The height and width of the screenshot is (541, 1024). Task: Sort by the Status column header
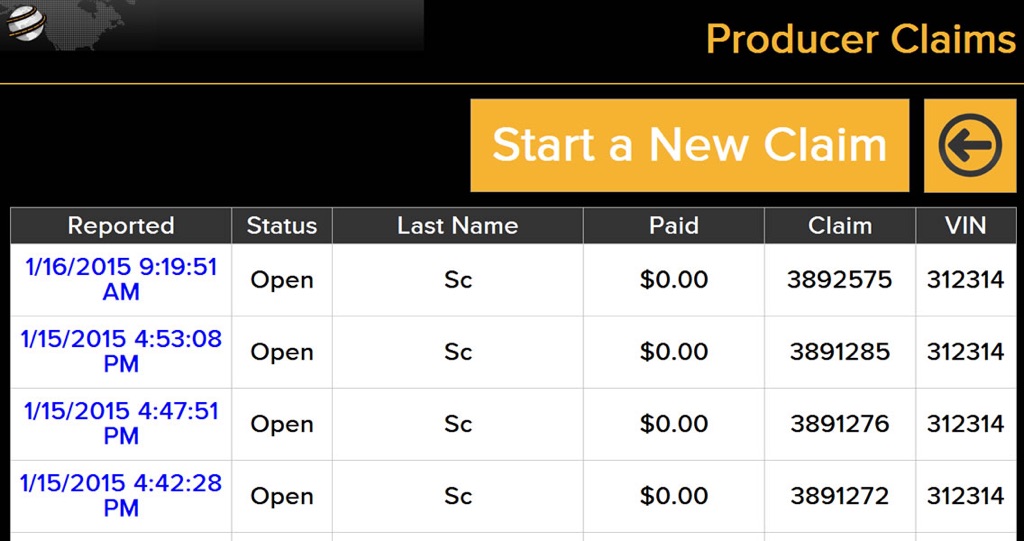pos(282,226)
